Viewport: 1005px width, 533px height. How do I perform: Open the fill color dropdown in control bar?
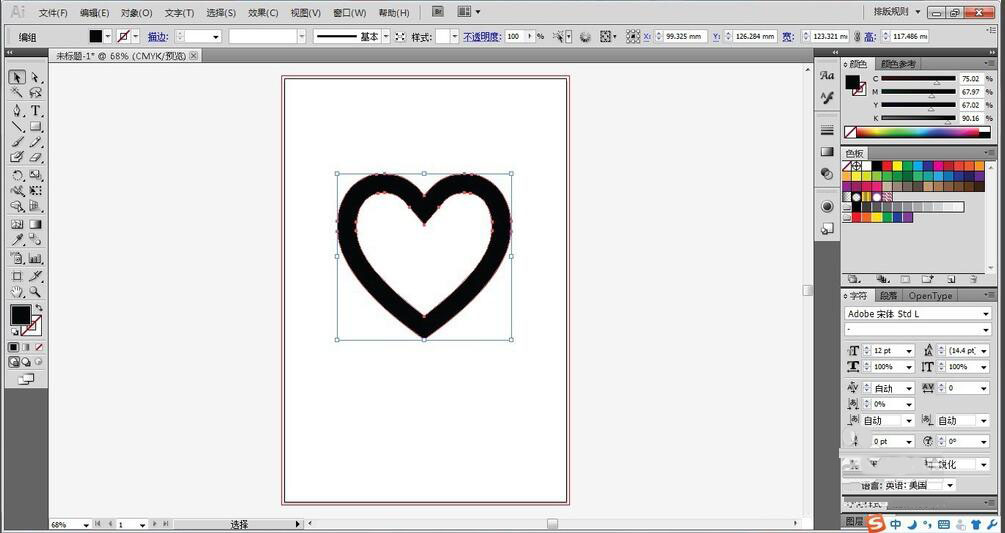pyautogui.click(x=108, y=37)
